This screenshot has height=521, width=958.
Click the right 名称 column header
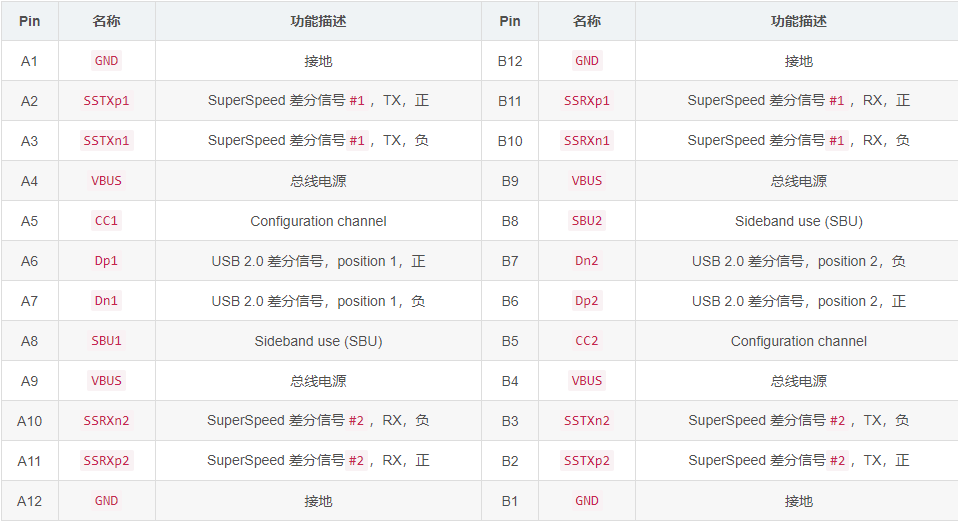587,21
